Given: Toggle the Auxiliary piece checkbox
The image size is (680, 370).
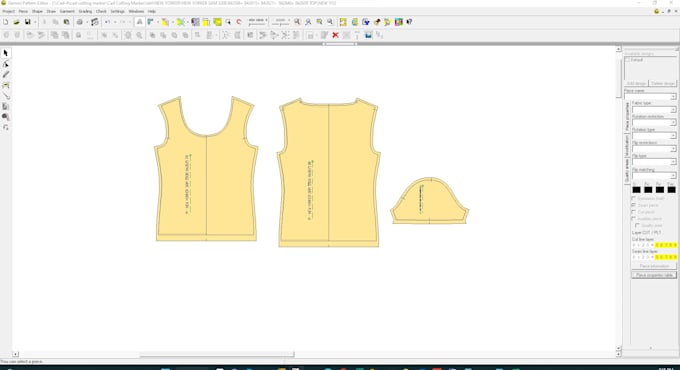Looking at the screenshot, I should 634,219.
